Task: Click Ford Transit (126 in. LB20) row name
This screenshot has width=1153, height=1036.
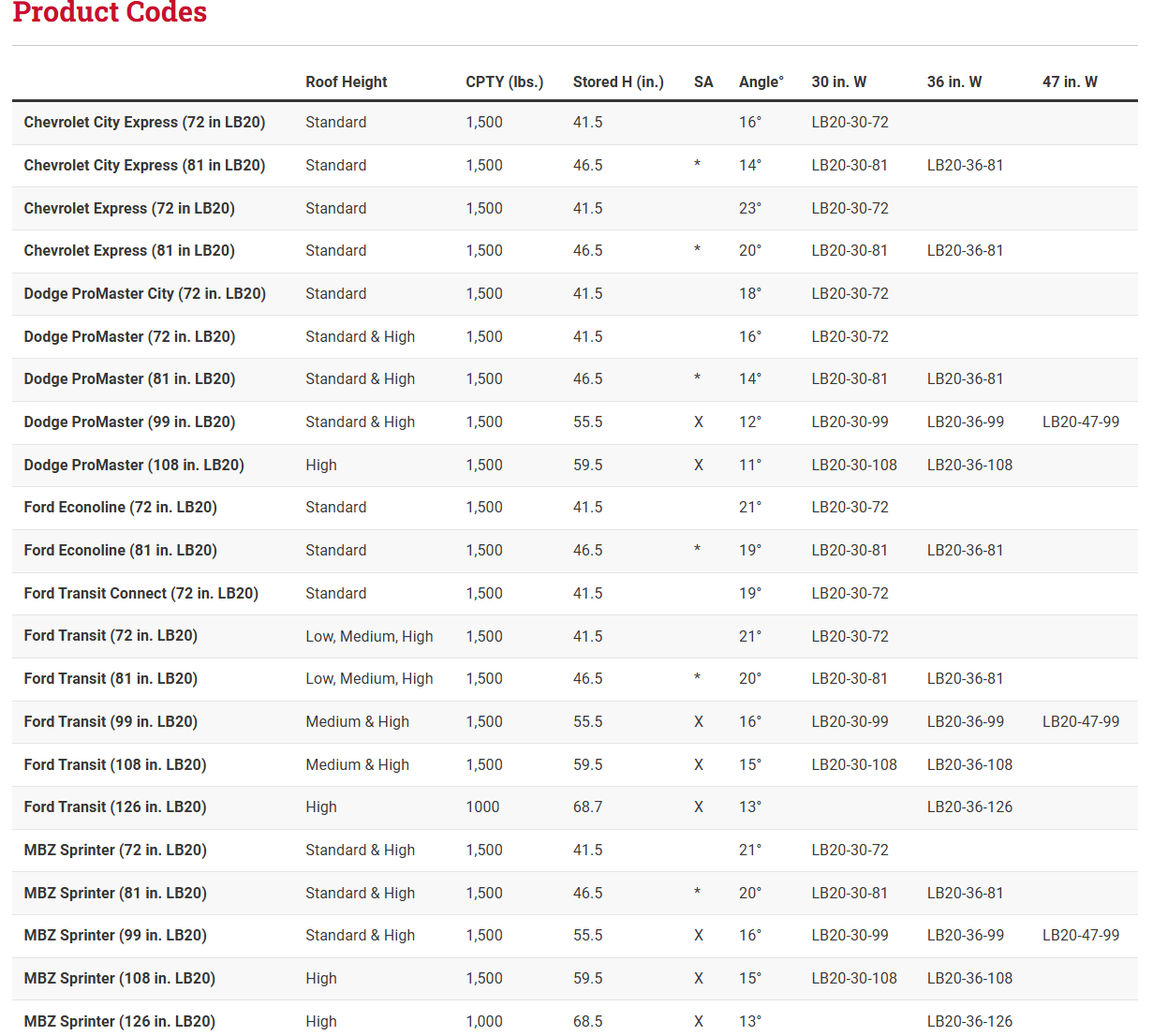Action: (115, 807)
